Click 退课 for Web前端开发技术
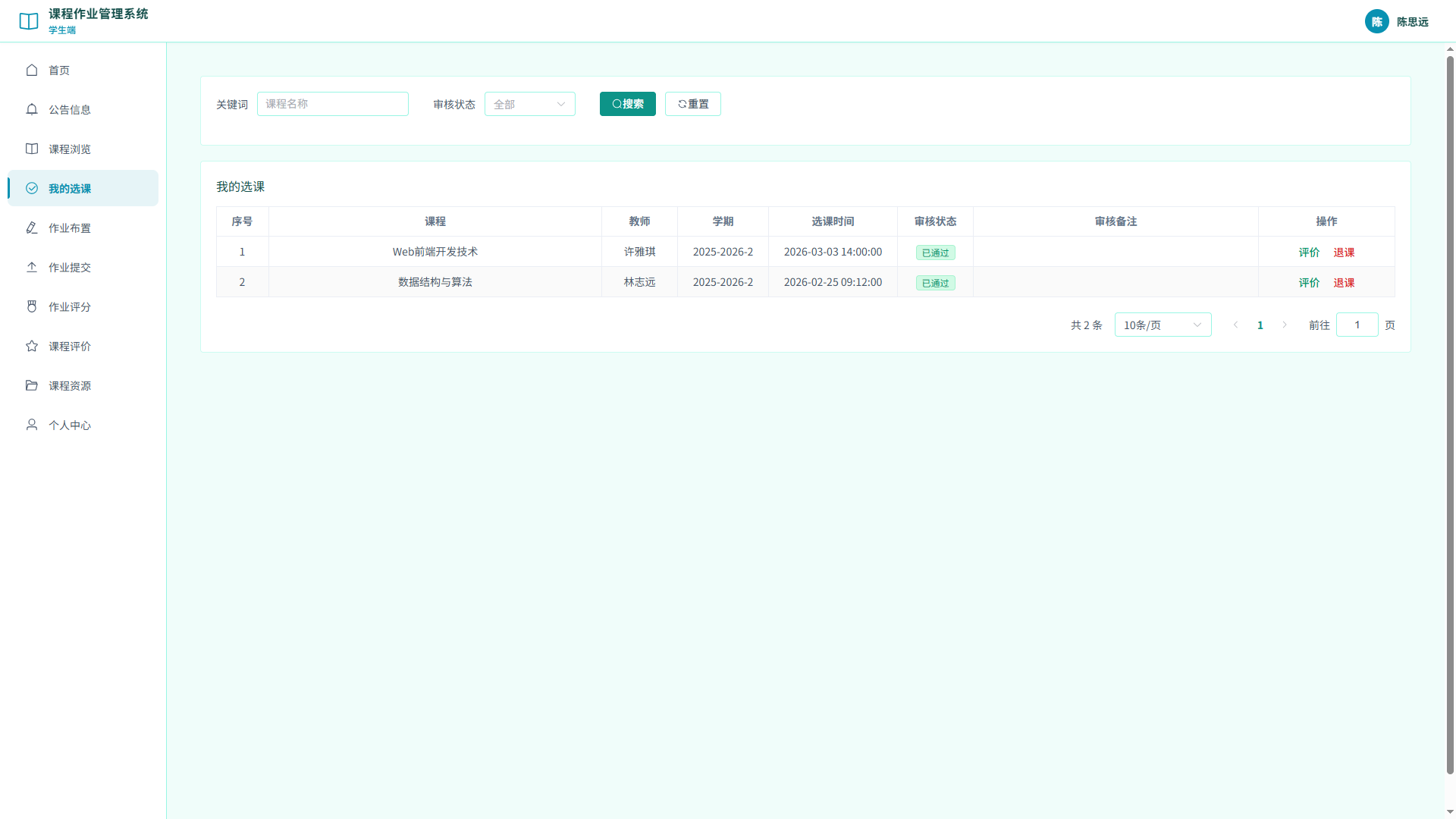1456x819 pixels. [x=1344, y=253]
